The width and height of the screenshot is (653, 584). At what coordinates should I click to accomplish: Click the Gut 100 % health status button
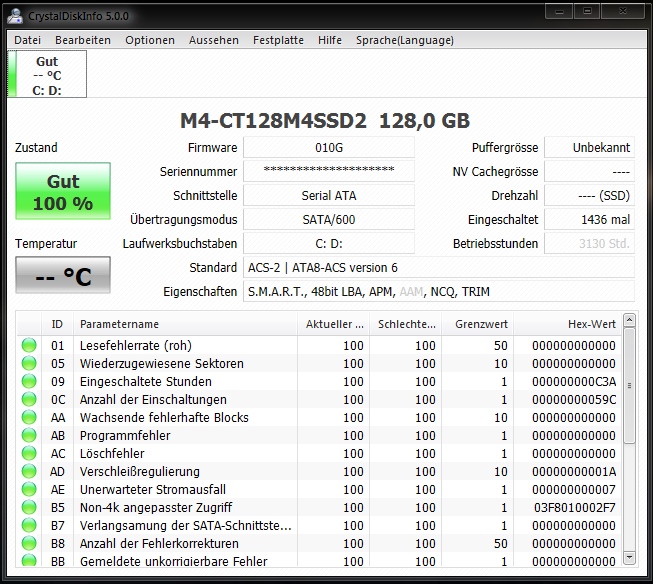point(63,191)
